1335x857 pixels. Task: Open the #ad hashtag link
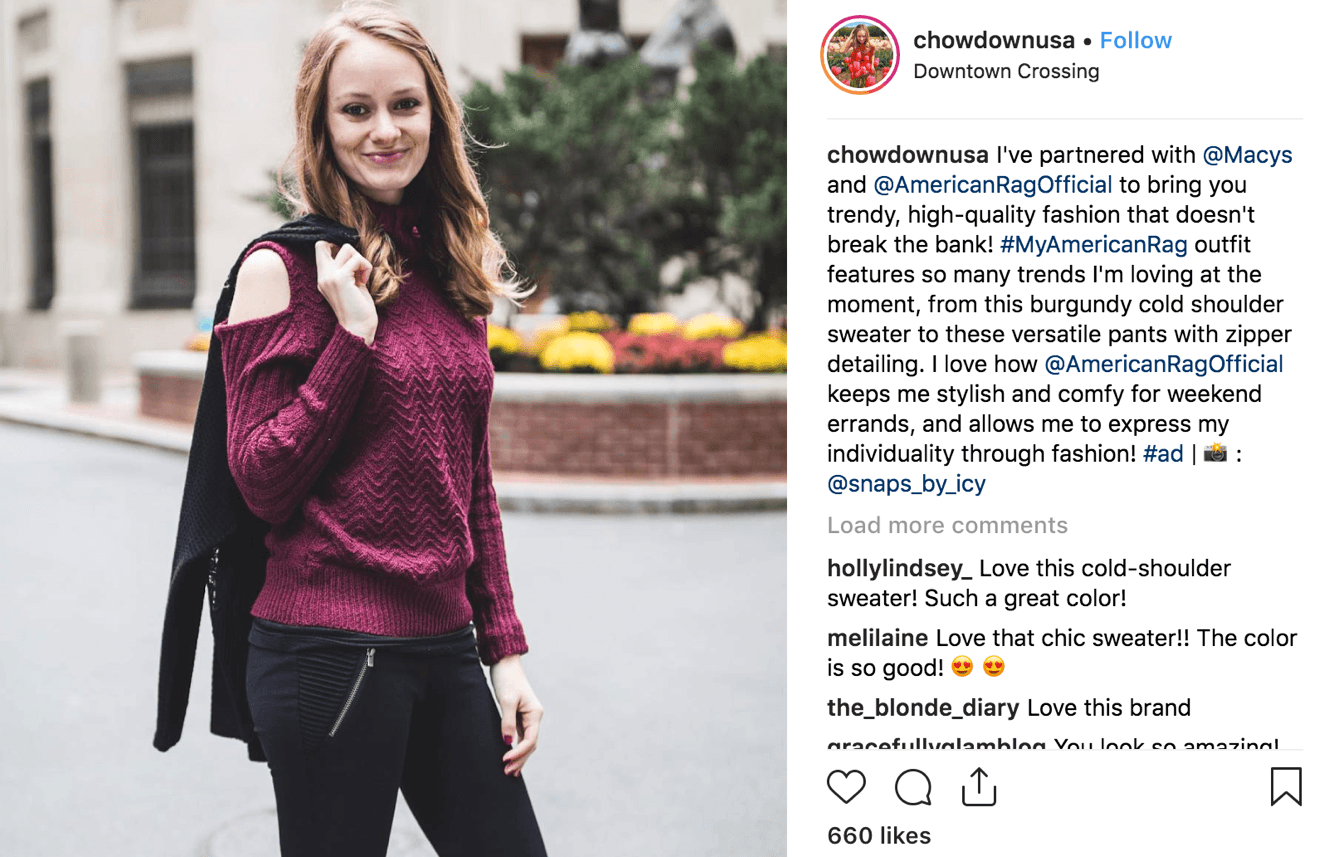[1163, 454]
